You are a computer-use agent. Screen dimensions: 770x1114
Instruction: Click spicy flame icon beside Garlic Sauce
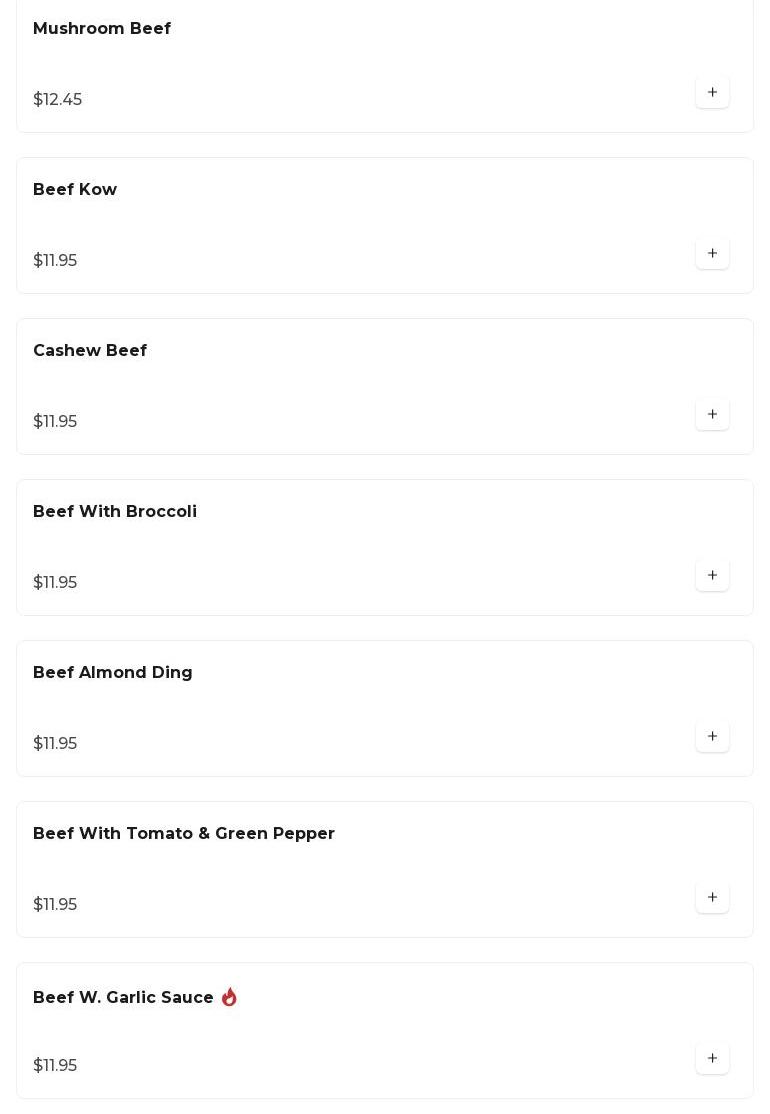coord(229,997)
